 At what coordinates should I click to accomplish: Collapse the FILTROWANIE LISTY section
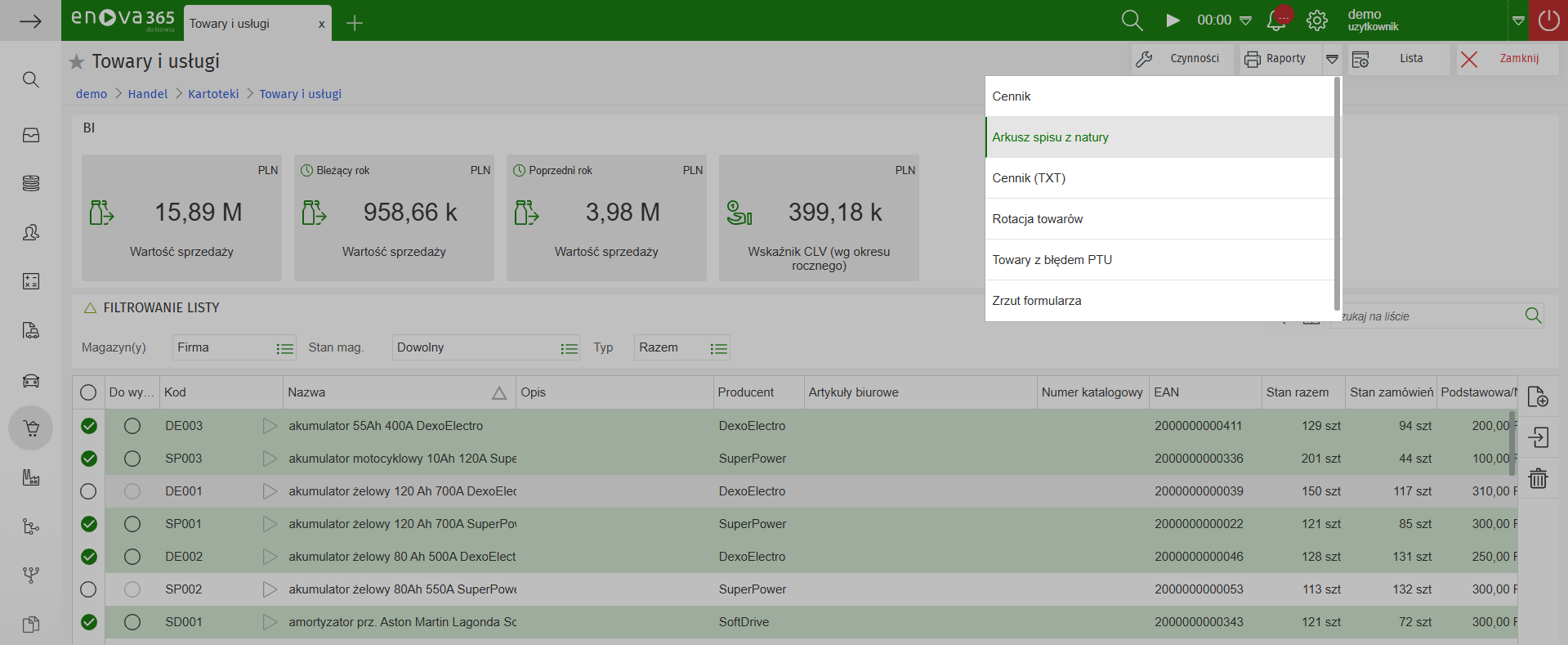[91, 308]
